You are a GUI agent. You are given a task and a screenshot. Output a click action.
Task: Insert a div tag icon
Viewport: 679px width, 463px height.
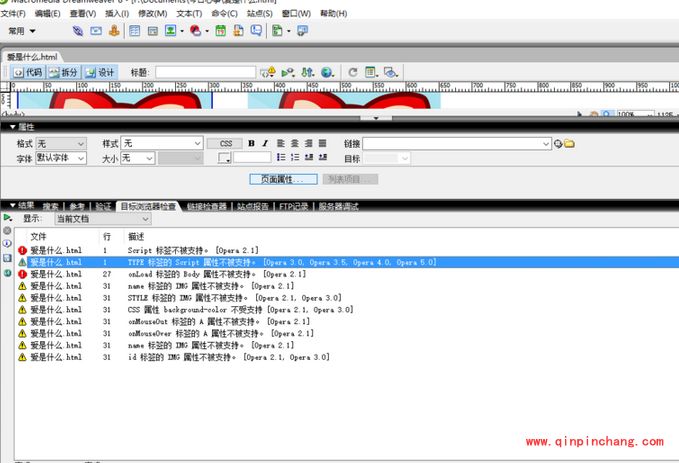(152, 31)
